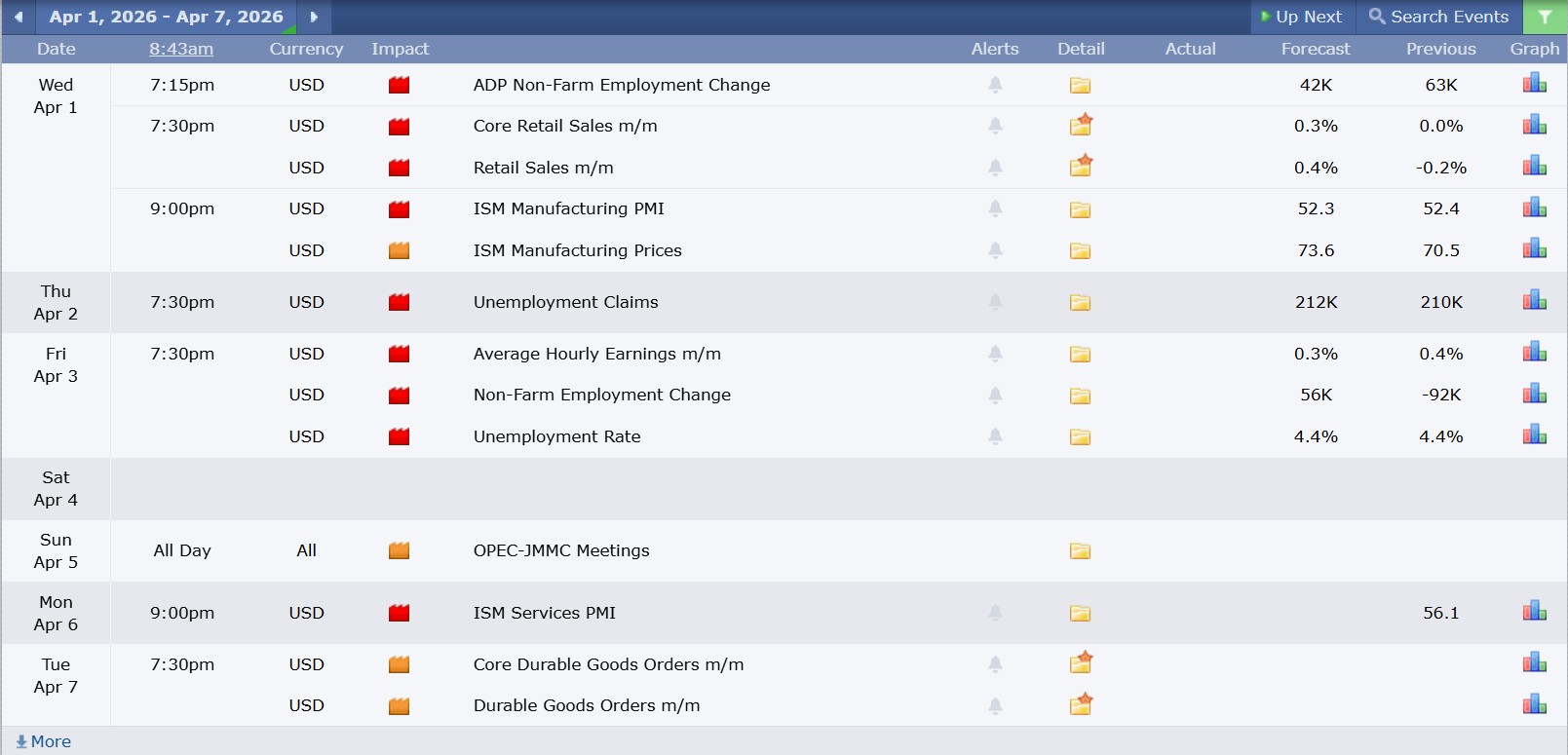This screenshot has width=1568, height=755.
Task: Toggle alert bell for Non-Farm Employment Change
Action: 995,395
